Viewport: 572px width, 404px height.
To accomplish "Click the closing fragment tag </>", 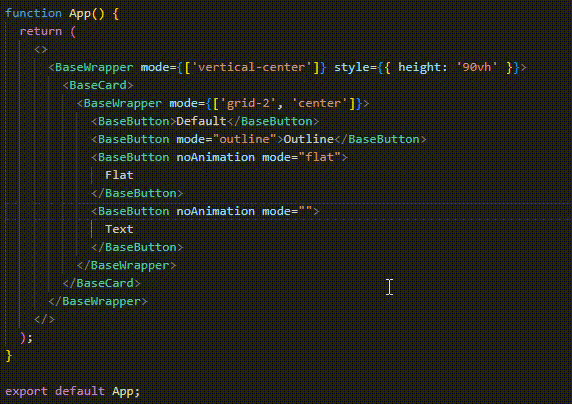I will click(44, 319).
